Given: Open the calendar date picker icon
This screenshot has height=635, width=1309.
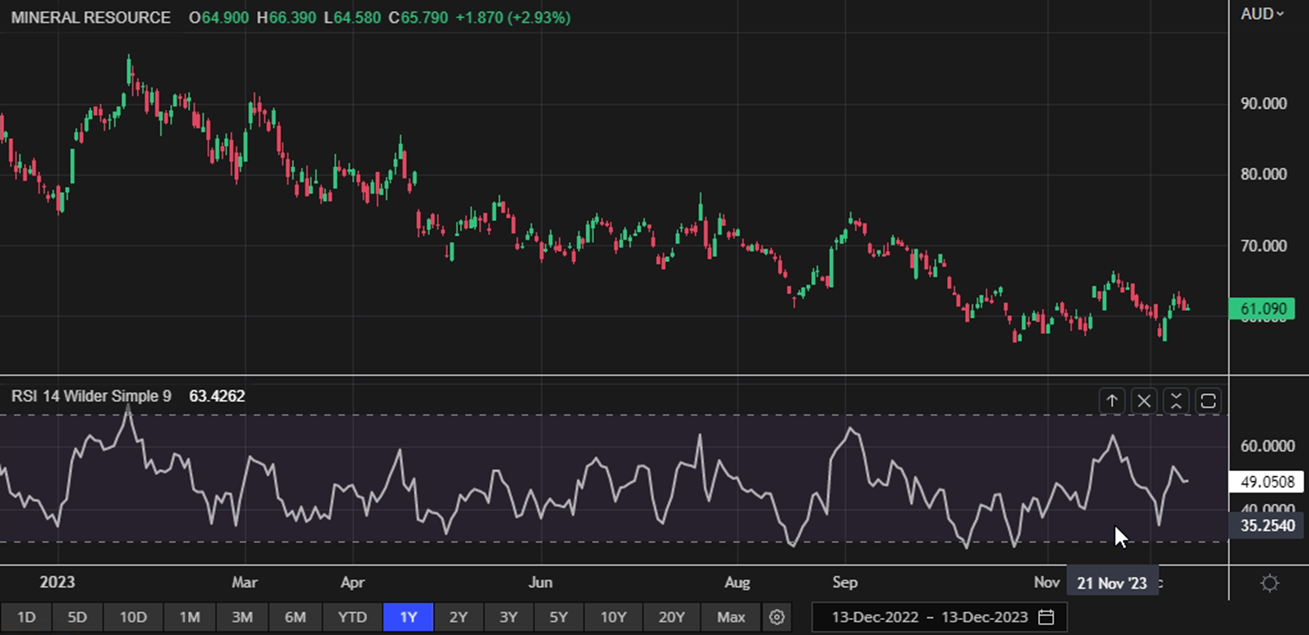Looking at the screenshot, I should 1046,617.
